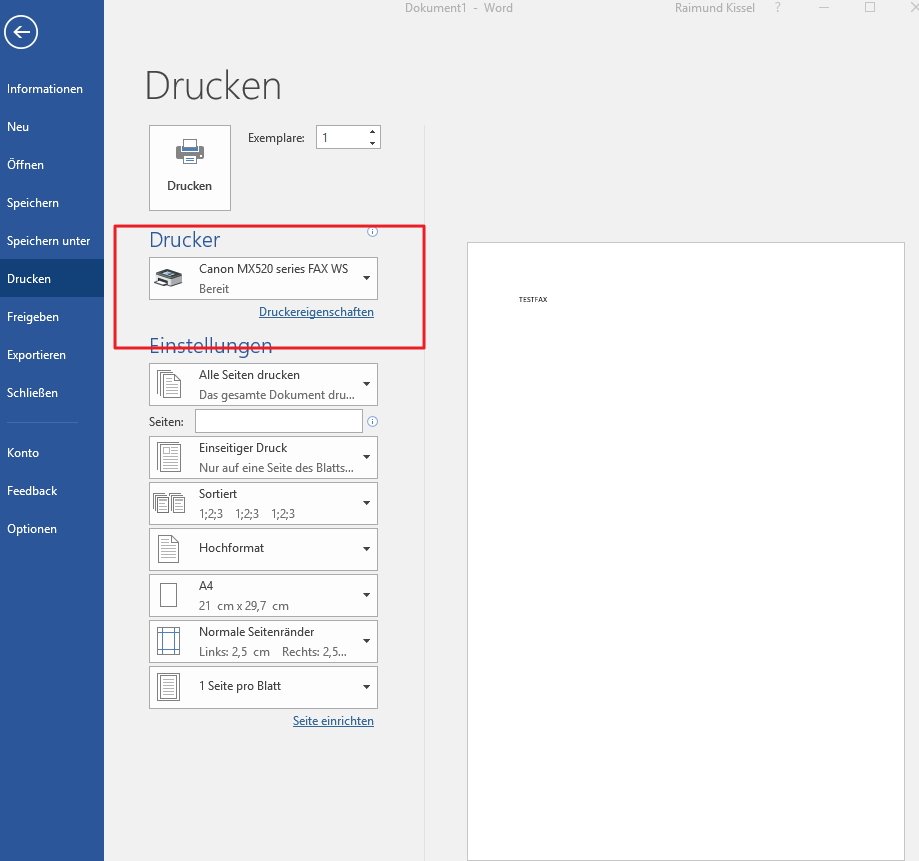Screen dimensions: 919x861
Task: Open Optionen in the sidebar
Action: 52,529
